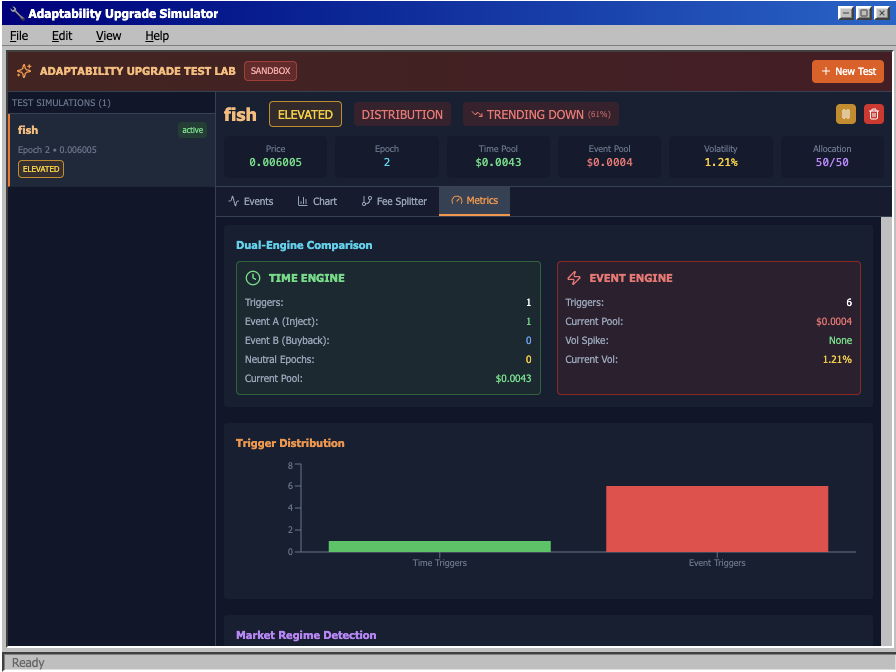
Task: Click the Time Engine clock icon
Action: click(253, 278)
